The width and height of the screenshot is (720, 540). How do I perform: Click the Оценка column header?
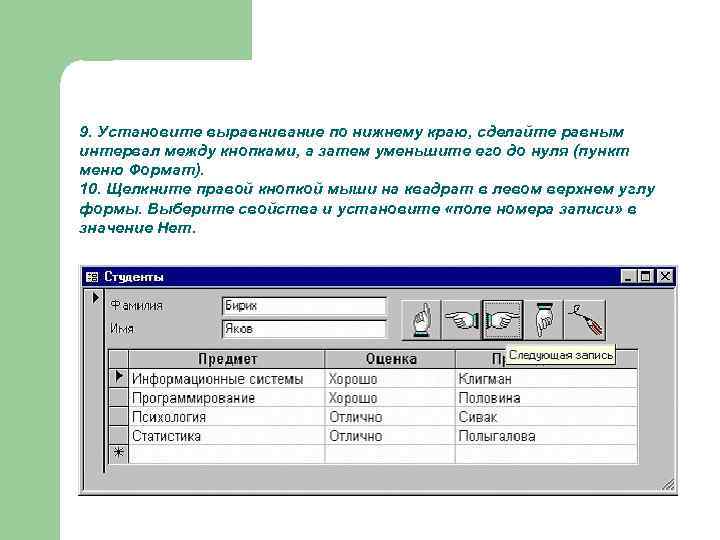(x=390, y=359)
